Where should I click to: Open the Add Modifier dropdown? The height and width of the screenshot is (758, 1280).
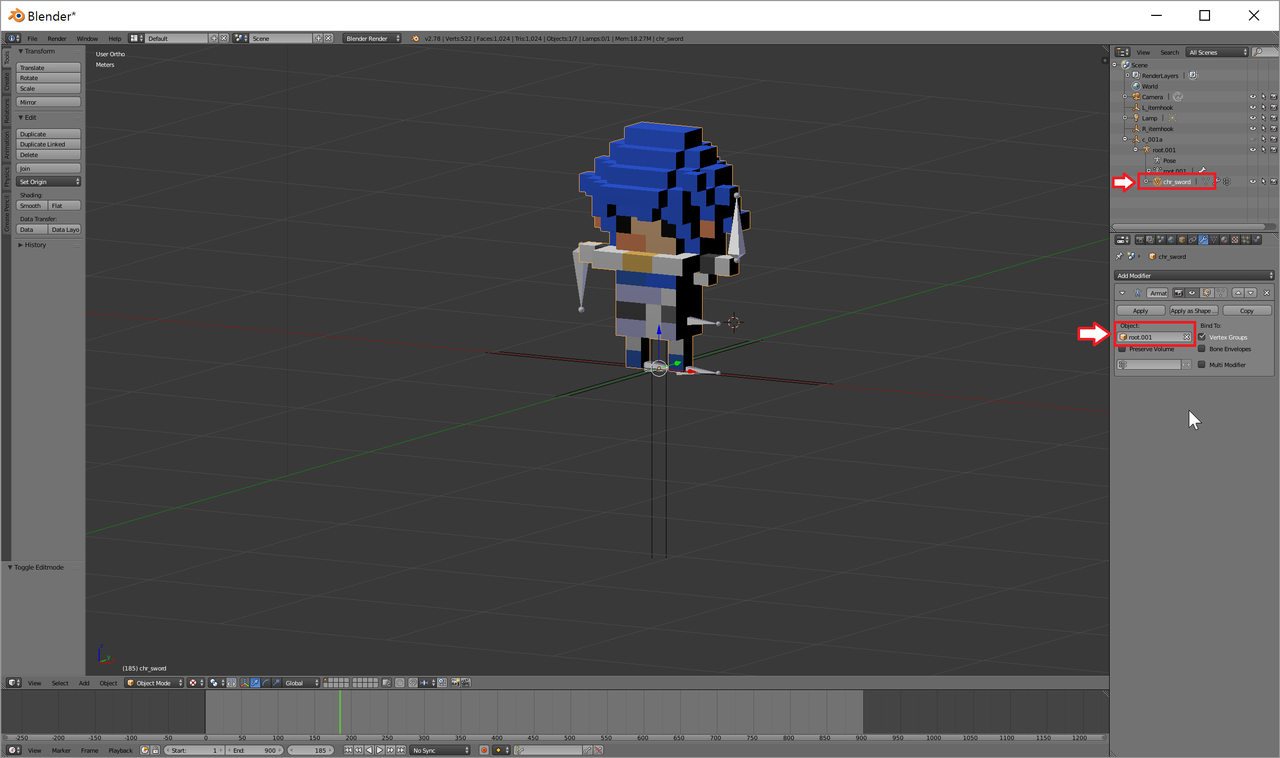click(x=1194, y=275)
